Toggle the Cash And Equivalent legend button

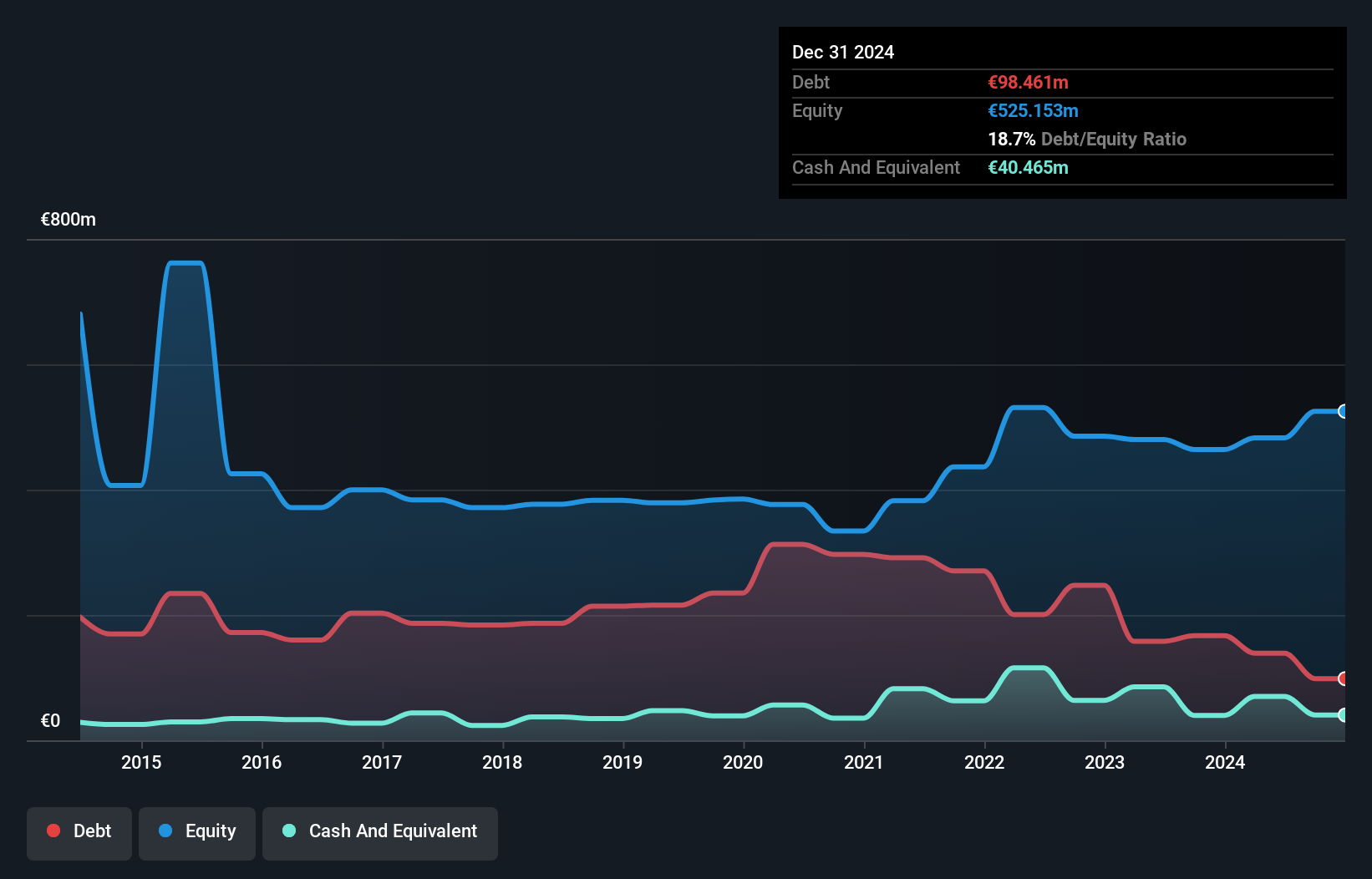coord(380,833)
